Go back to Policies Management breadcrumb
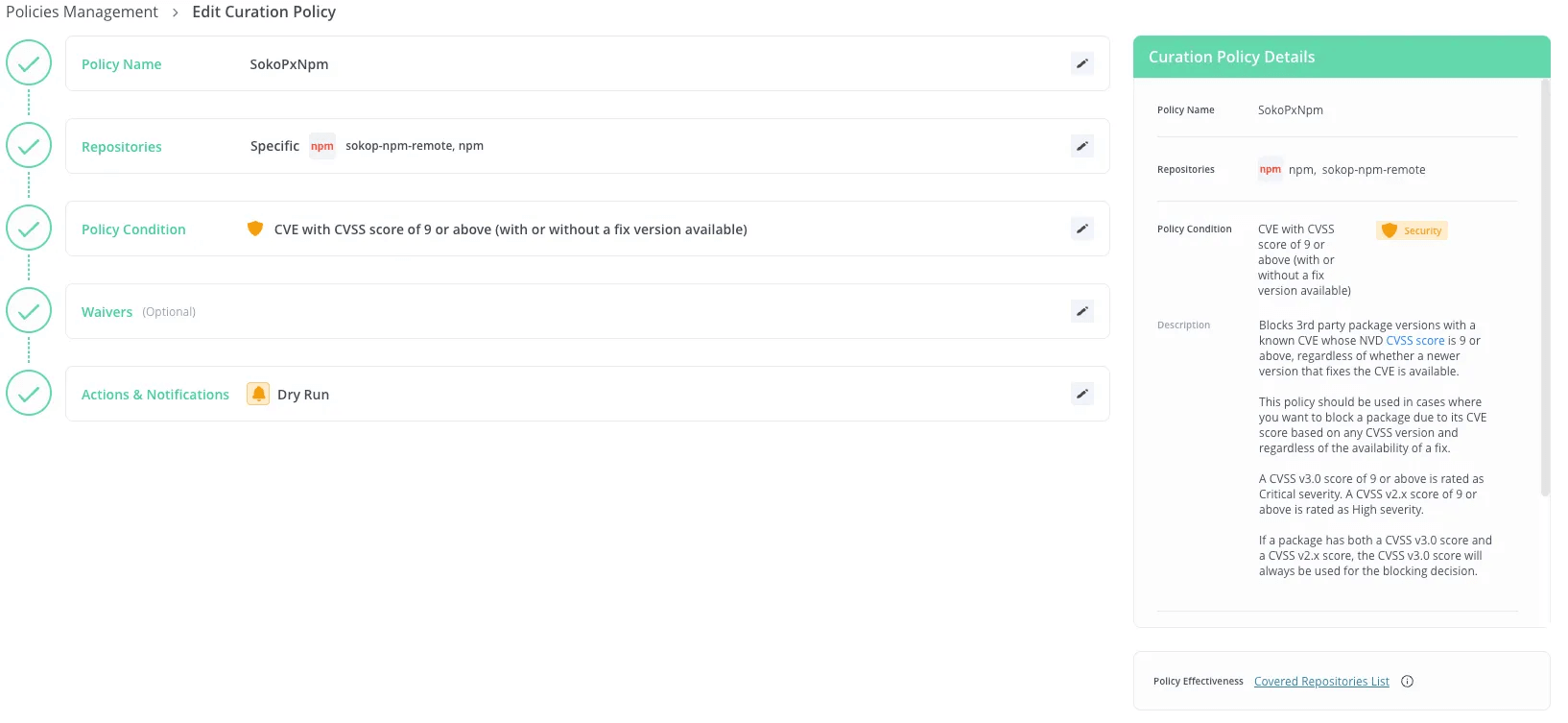The height and width of the screenshot is (723, 1568). pyautogui.click(x=82, y=12)
